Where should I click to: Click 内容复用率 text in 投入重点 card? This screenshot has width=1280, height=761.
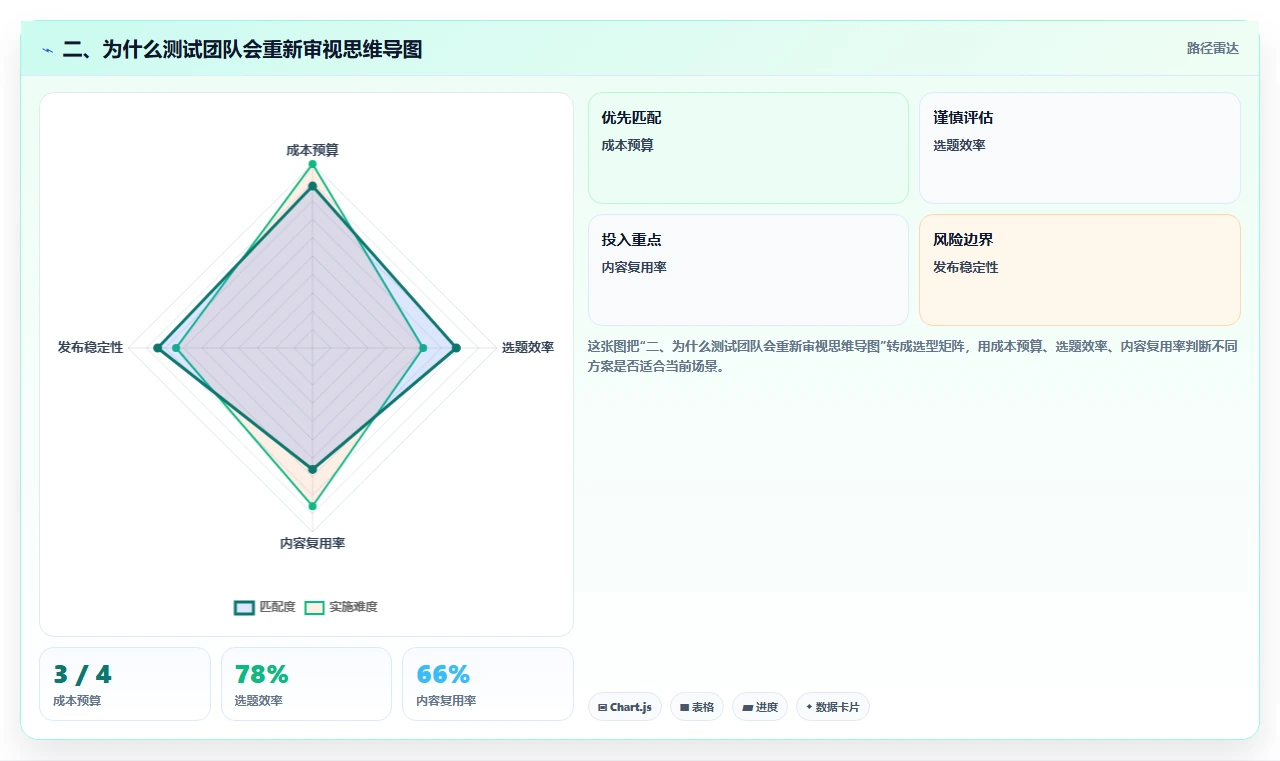(x=634, y=267)
